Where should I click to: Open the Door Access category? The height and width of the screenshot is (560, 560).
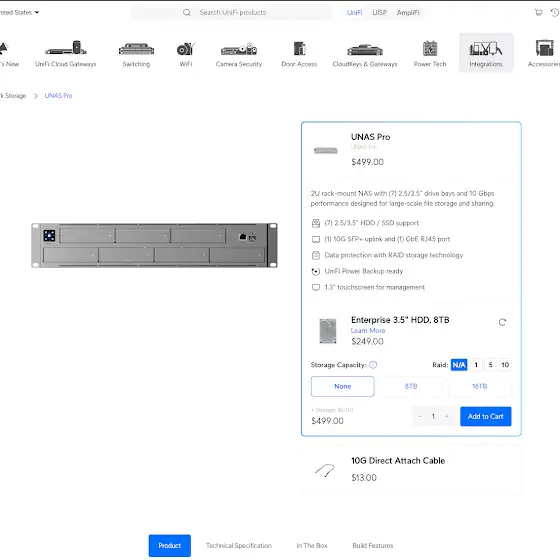[x=299, y=53]
